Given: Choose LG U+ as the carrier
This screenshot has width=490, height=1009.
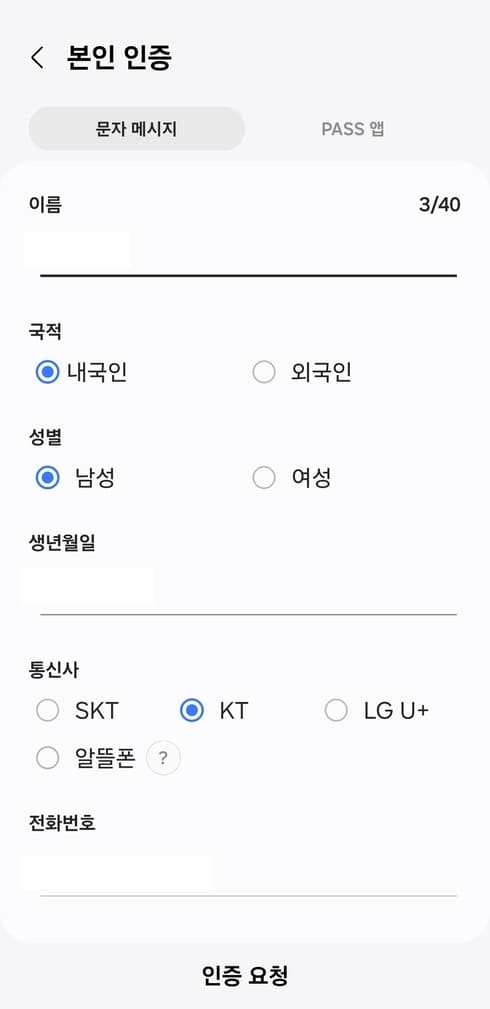Looking at the screenshot, I should (377, 711).
